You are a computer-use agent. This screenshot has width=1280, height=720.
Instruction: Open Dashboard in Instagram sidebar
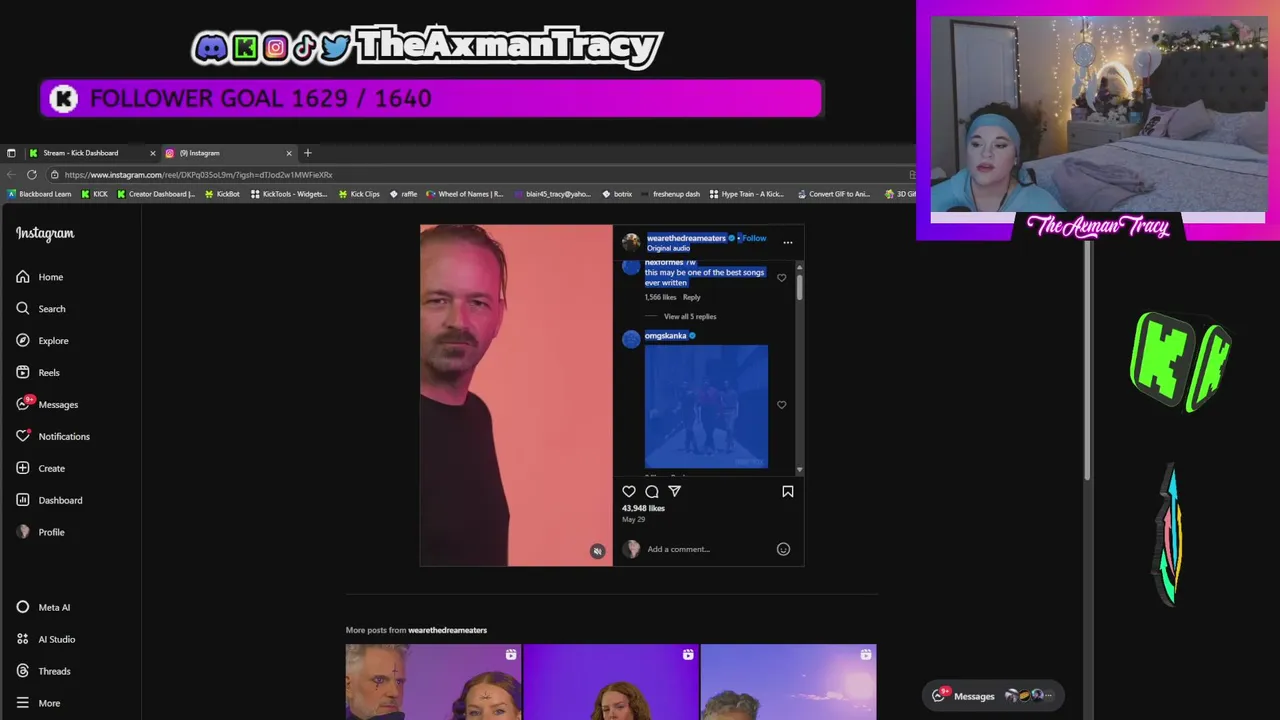point(49,500)
